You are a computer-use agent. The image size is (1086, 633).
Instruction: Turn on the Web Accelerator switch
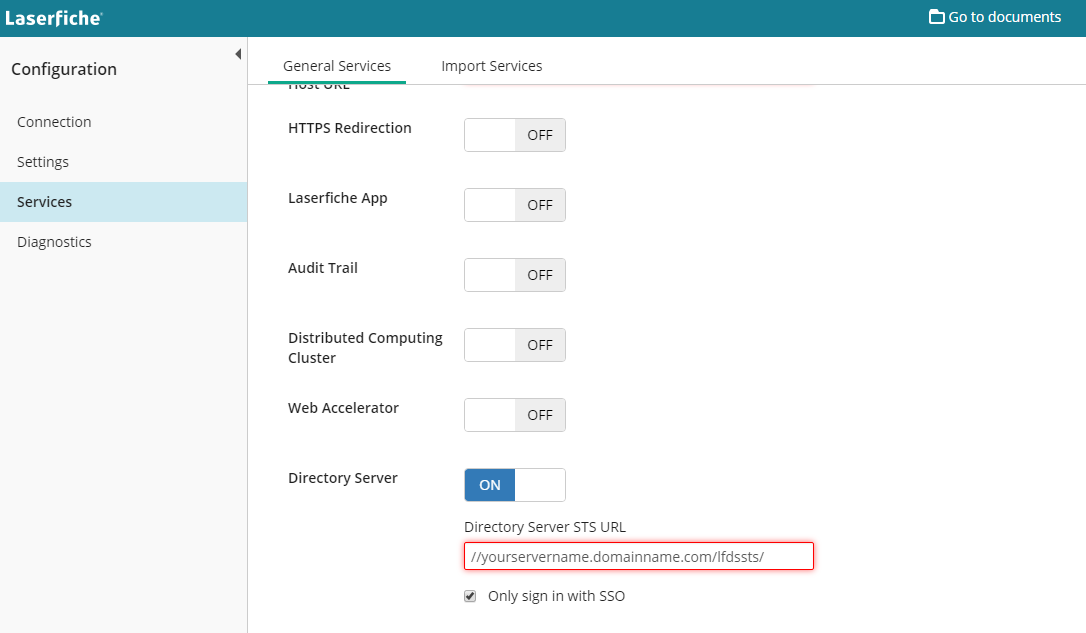tap(515, 415)
